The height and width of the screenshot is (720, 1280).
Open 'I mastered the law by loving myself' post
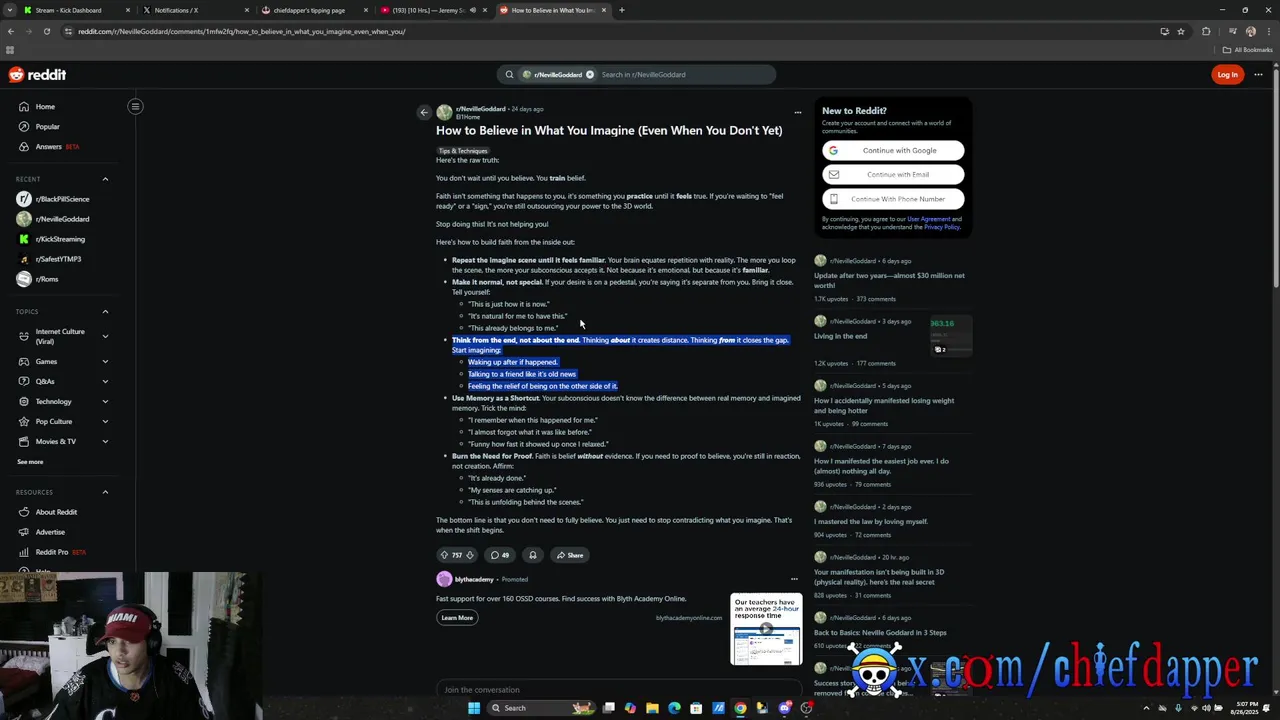pyautogui.click(x=871, y=521)
